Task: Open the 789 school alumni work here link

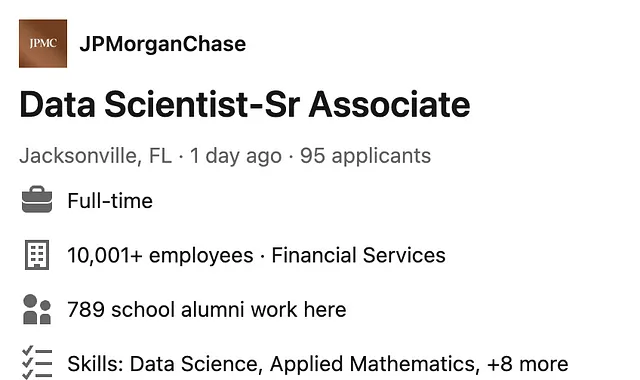Action: [207, 309]
